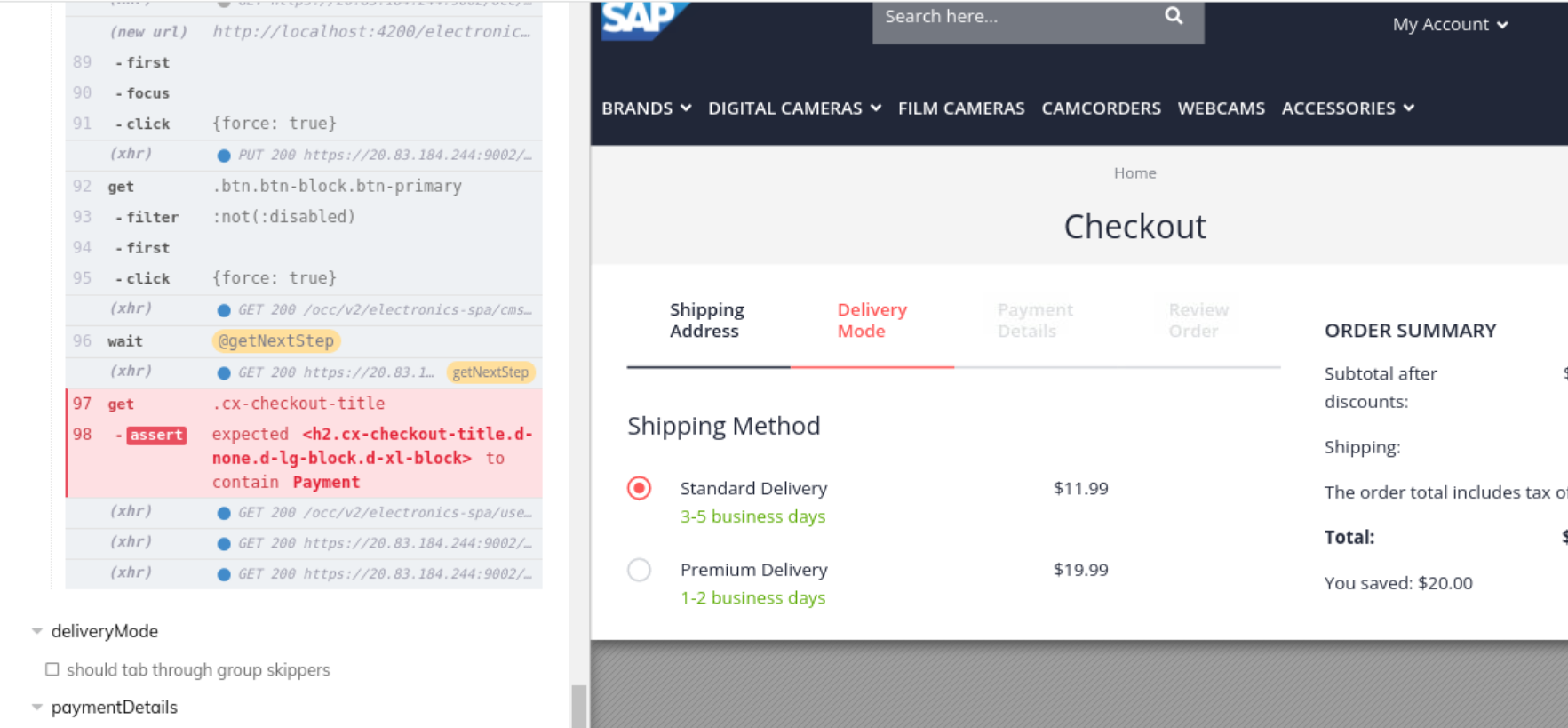Click the SAP logo
Screen dimensions: 1568x728
pyautogui.click(x=641, y=20)
